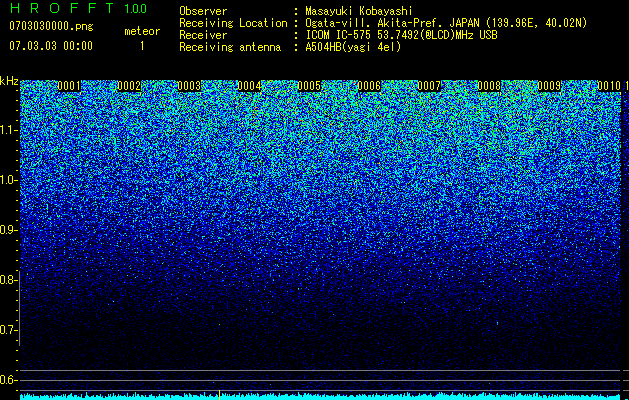Select the A504HB(yagi 4el) antenna value

(353, 47)
